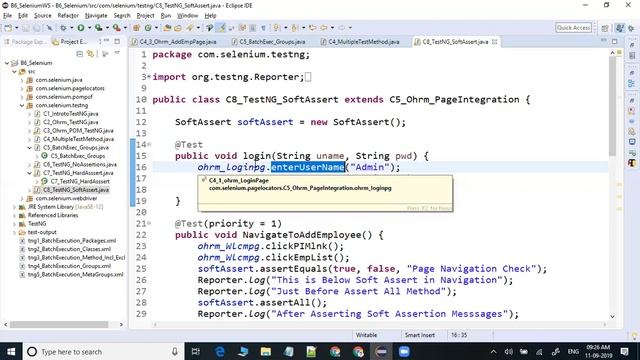Image resolution: width=640 pixels, height=360 pixels.
Task: Click the Smart Insert status bar entry
Action: click(420, 335)
